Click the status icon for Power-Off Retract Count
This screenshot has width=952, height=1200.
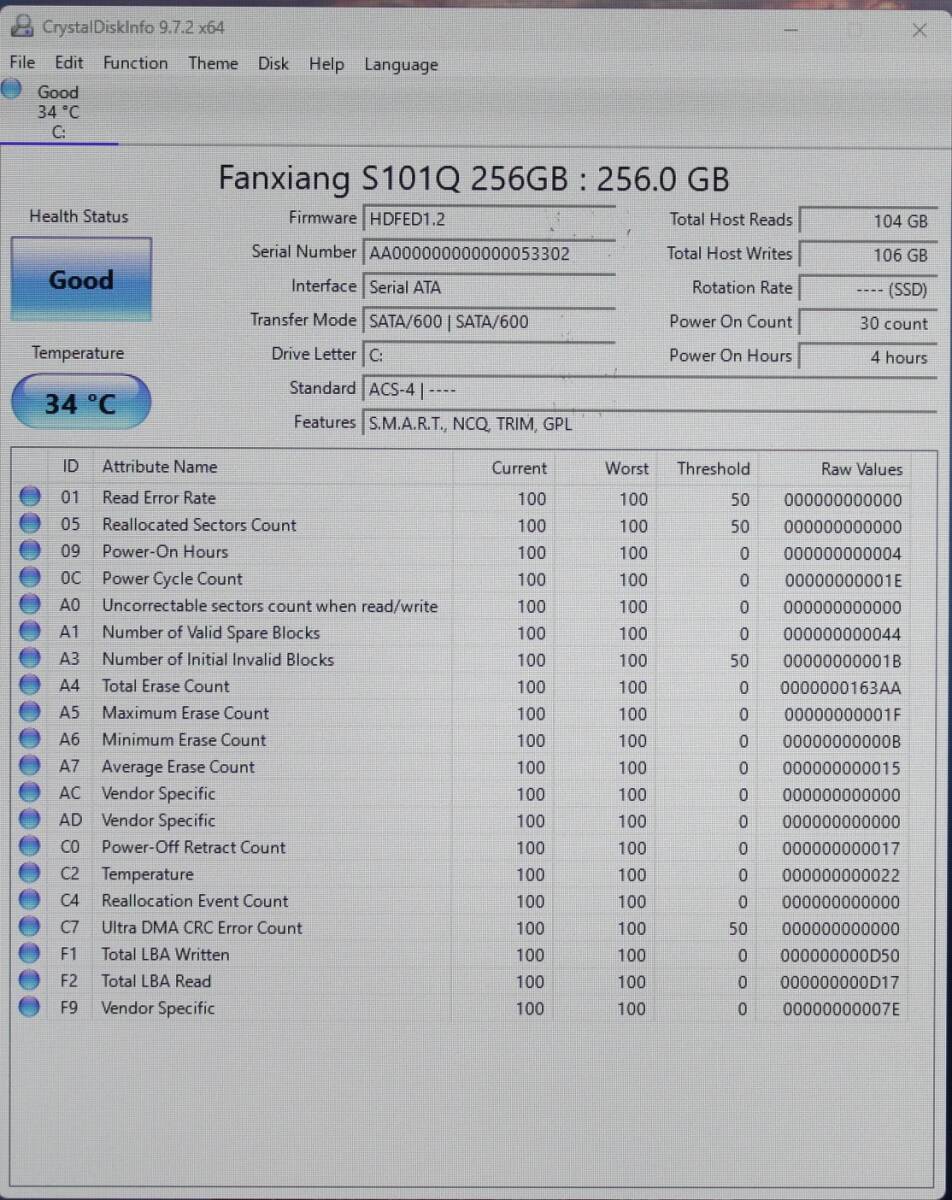[x=31, y=847]
